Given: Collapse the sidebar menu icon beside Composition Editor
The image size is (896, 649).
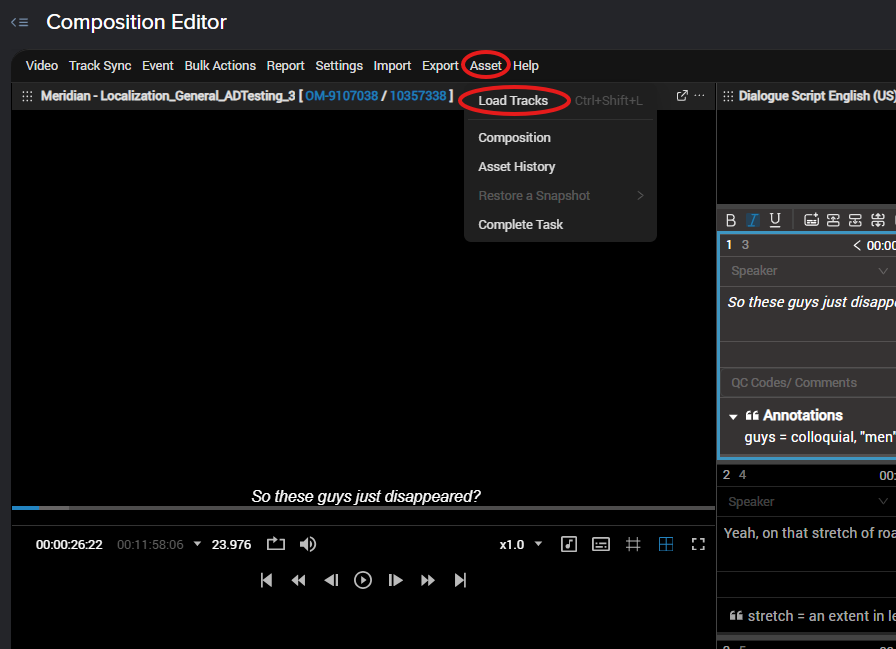Looking at the screenshot, I should point(19,22).
